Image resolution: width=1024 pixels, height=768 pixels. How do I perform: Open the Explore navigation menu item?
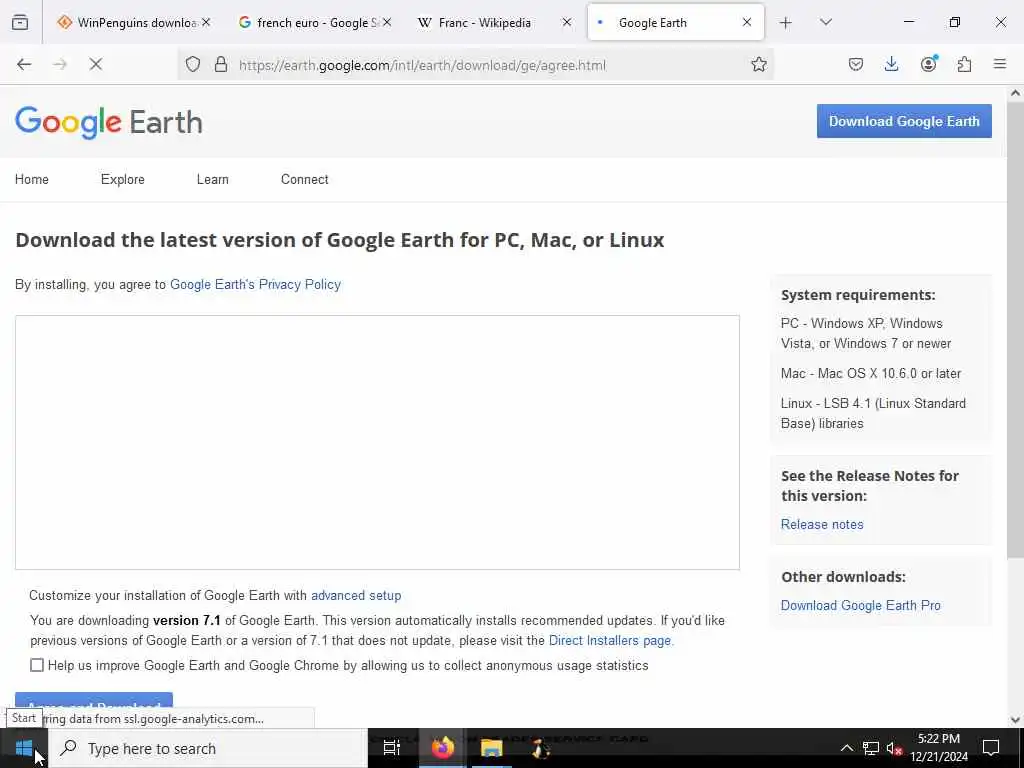coord(122,180)
